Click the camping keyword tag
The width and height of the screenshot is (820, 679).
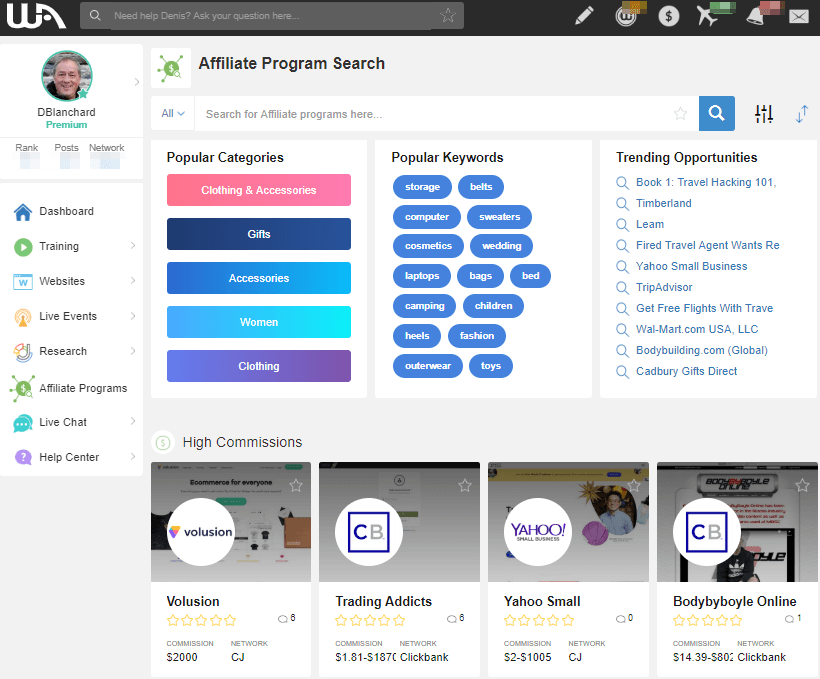pyautogui.click(x=424, y=305)
